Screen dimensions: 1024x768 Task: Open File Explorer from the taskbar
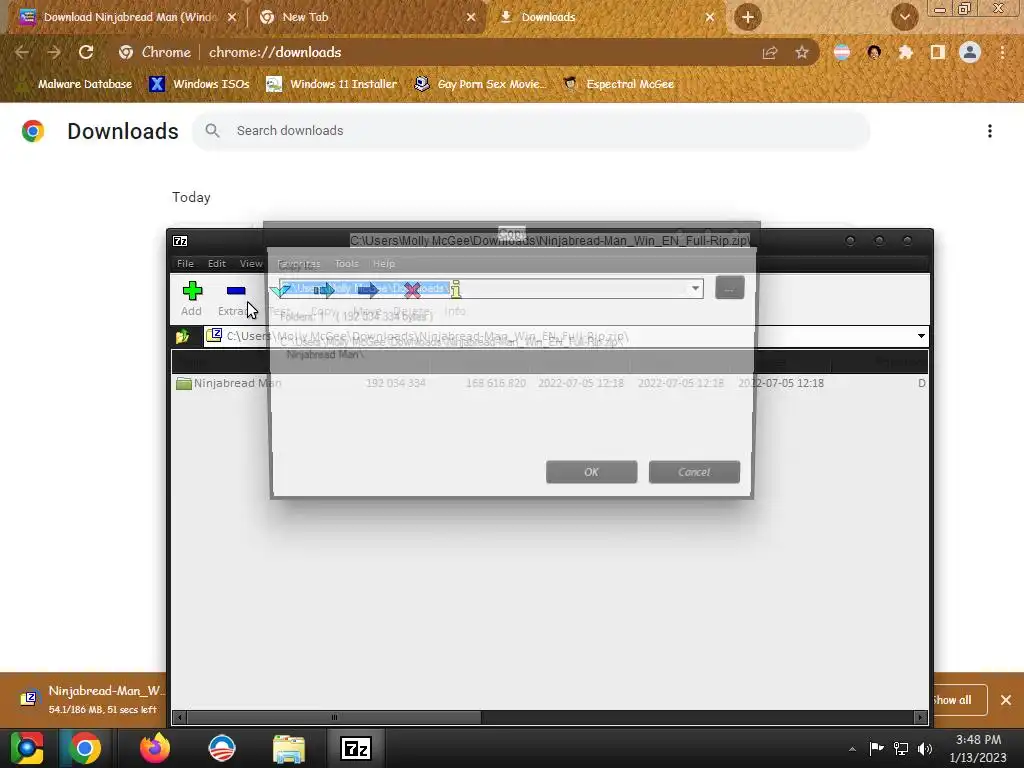288,748
